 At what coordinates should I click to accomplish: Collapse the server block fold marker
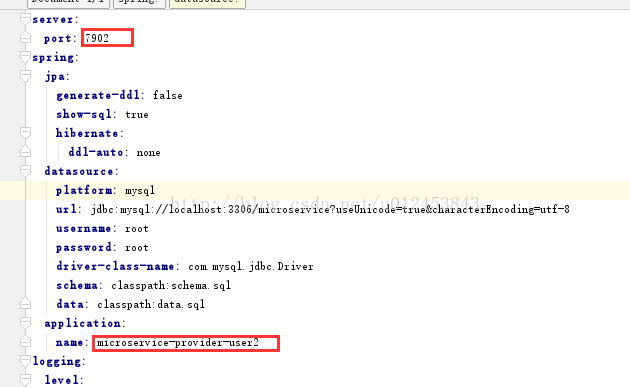[x=25, y=19]
